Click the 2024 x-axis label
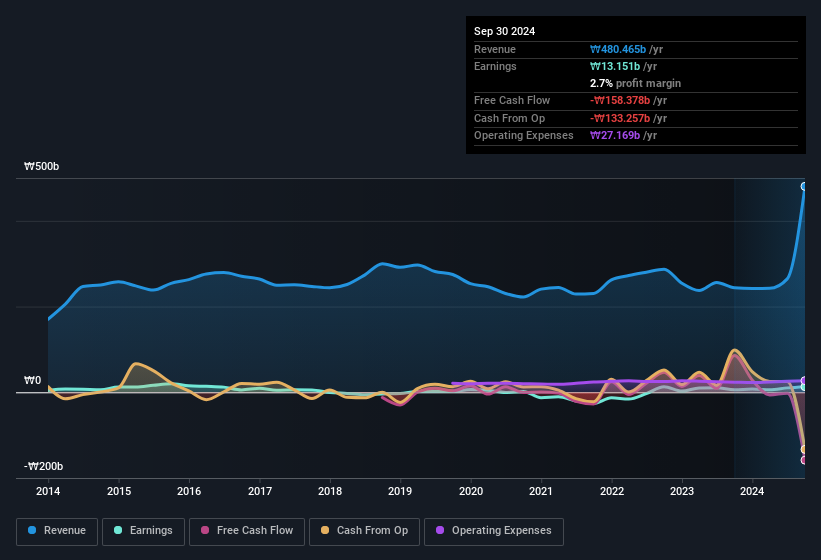 pos(752,491)
